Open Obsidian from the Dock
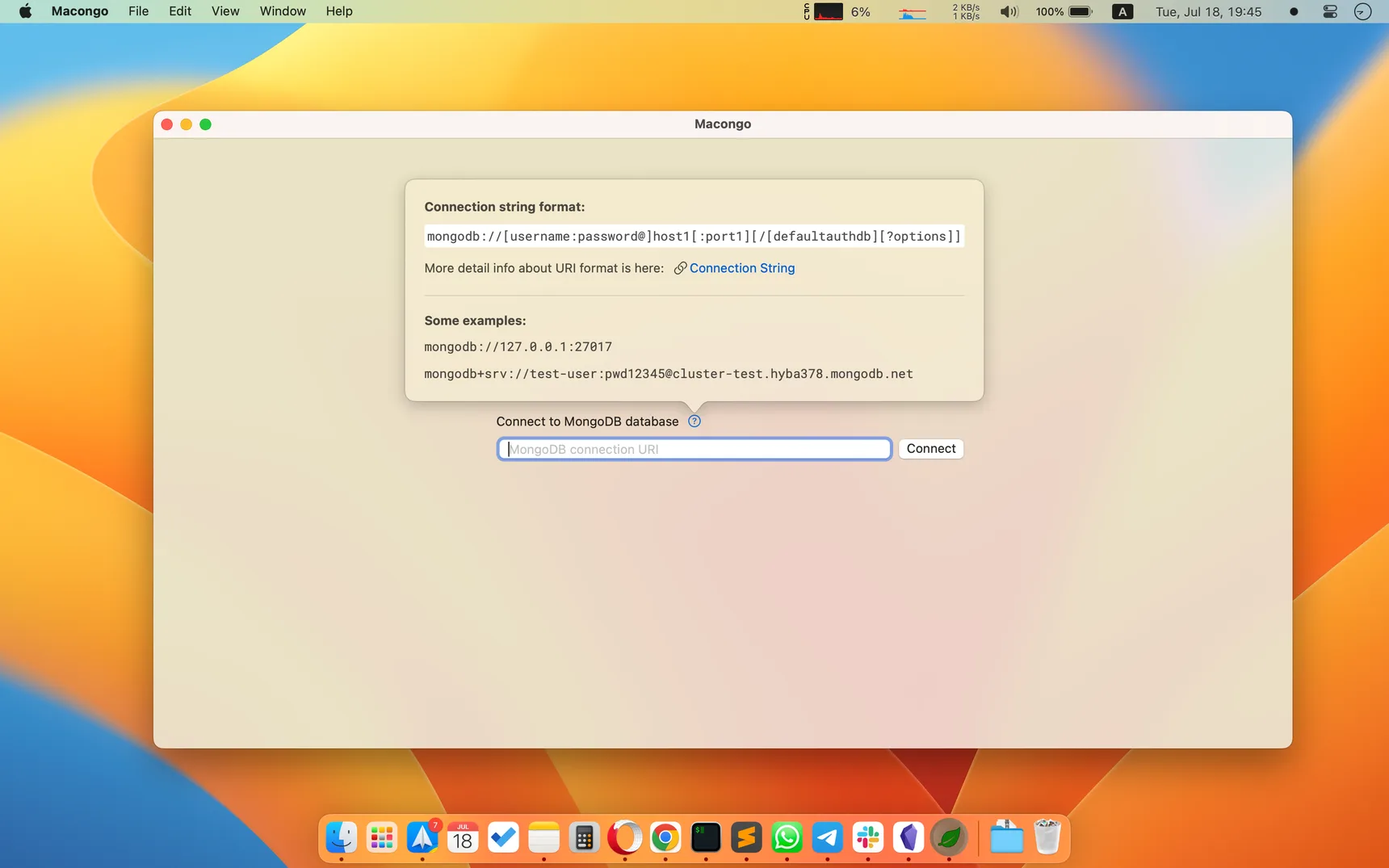 point(909,838)
